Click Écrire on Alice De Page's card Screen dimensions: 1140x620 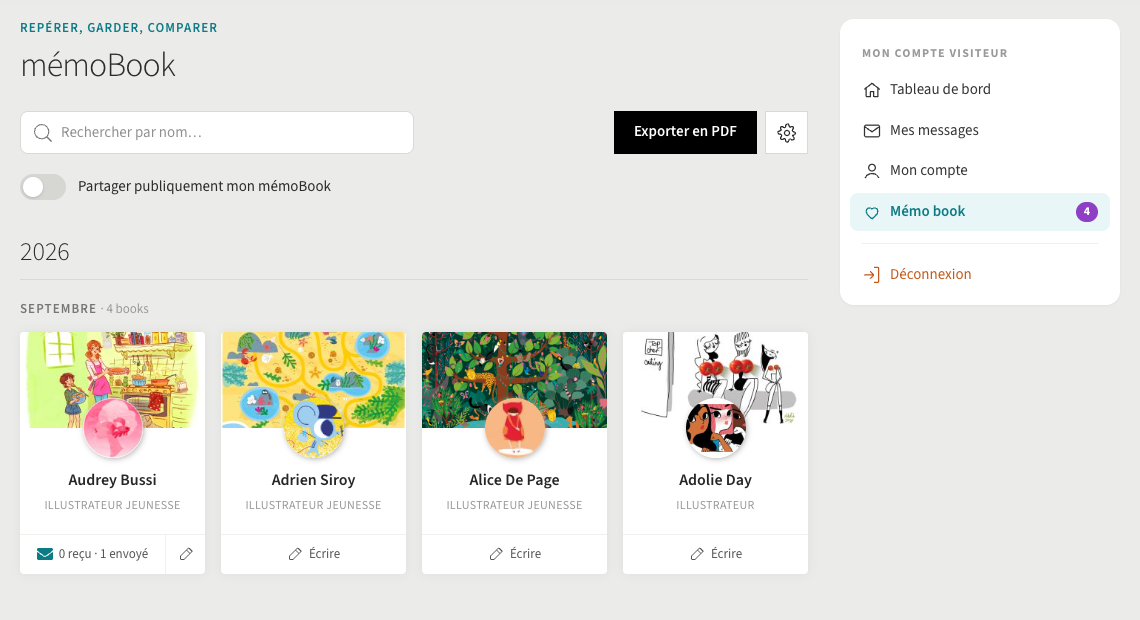pyautogui.click(x=514, y=554)
